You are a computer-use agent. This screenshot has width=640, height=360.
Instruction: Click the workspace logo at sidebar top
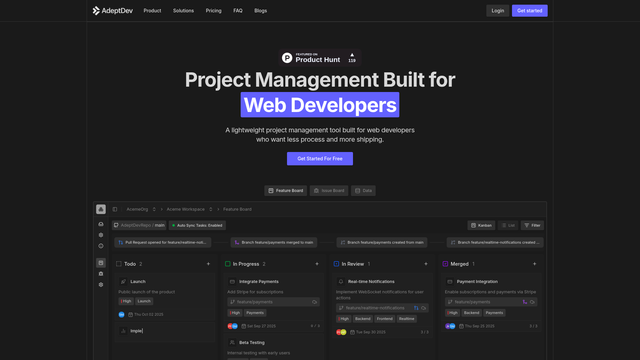[x=101, y=209]
